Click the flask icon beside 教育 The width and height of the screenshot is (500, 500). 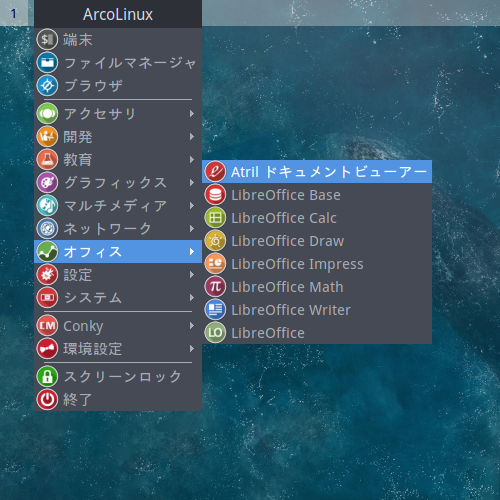pyautogui.click(x=47, y=159)
